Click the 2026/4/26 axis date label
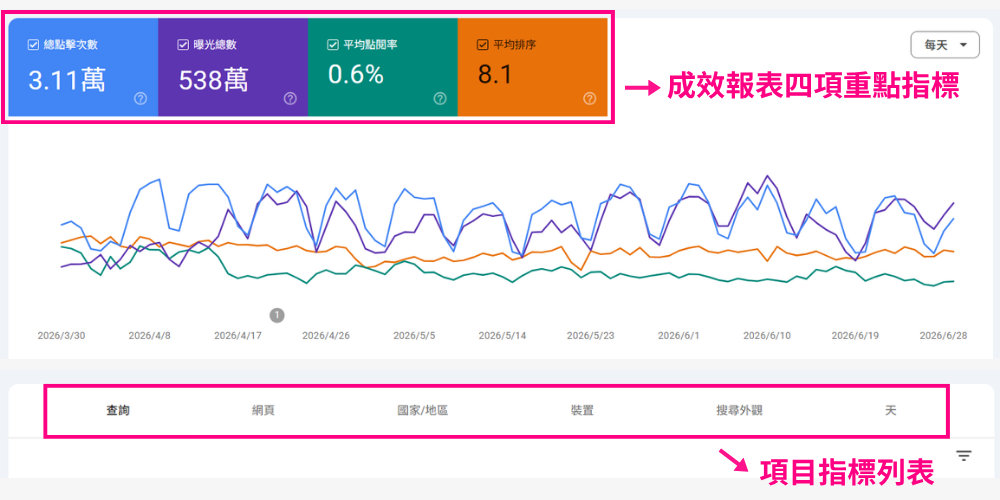Image resolution: width=1000 pixels, height=500 pixels. [326, 335]
